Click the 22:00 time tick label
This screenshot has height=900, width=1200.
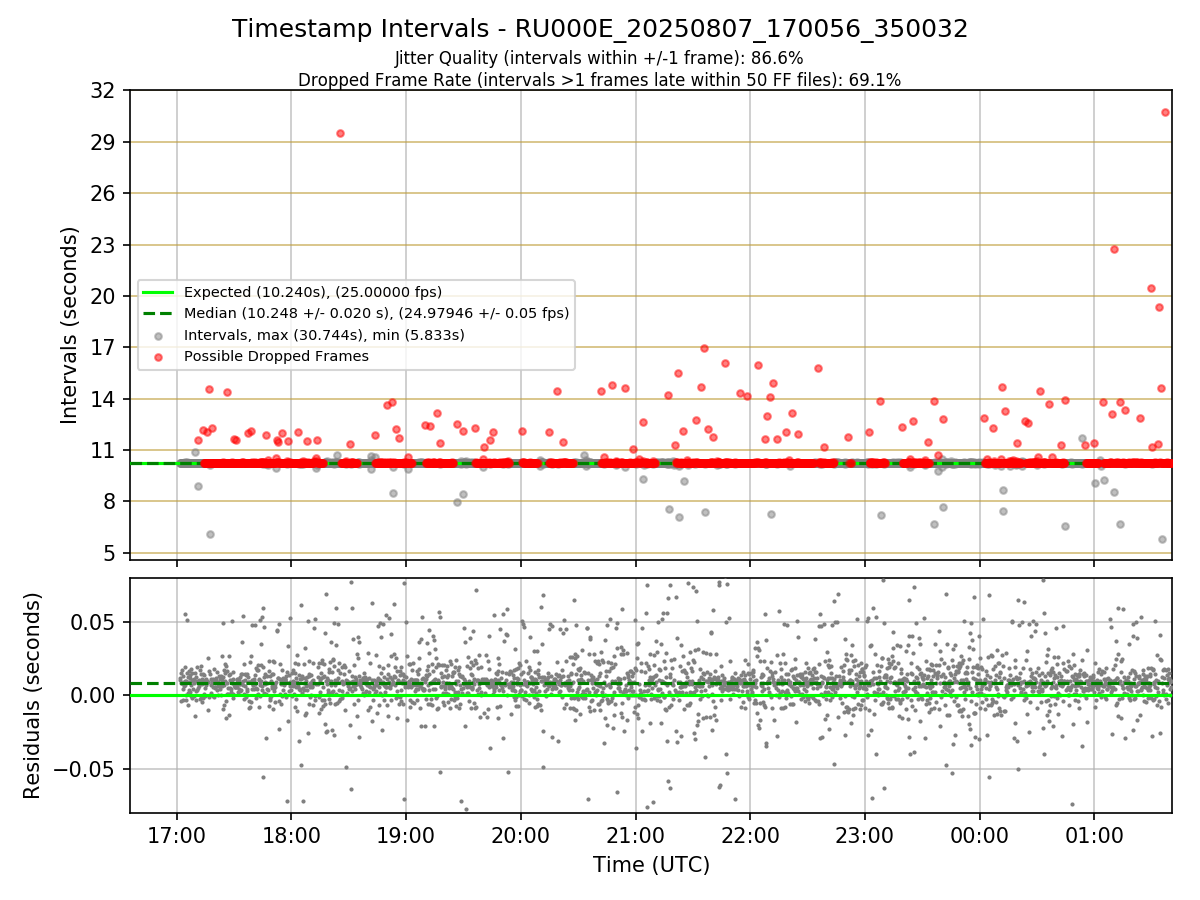coord(750,834)
